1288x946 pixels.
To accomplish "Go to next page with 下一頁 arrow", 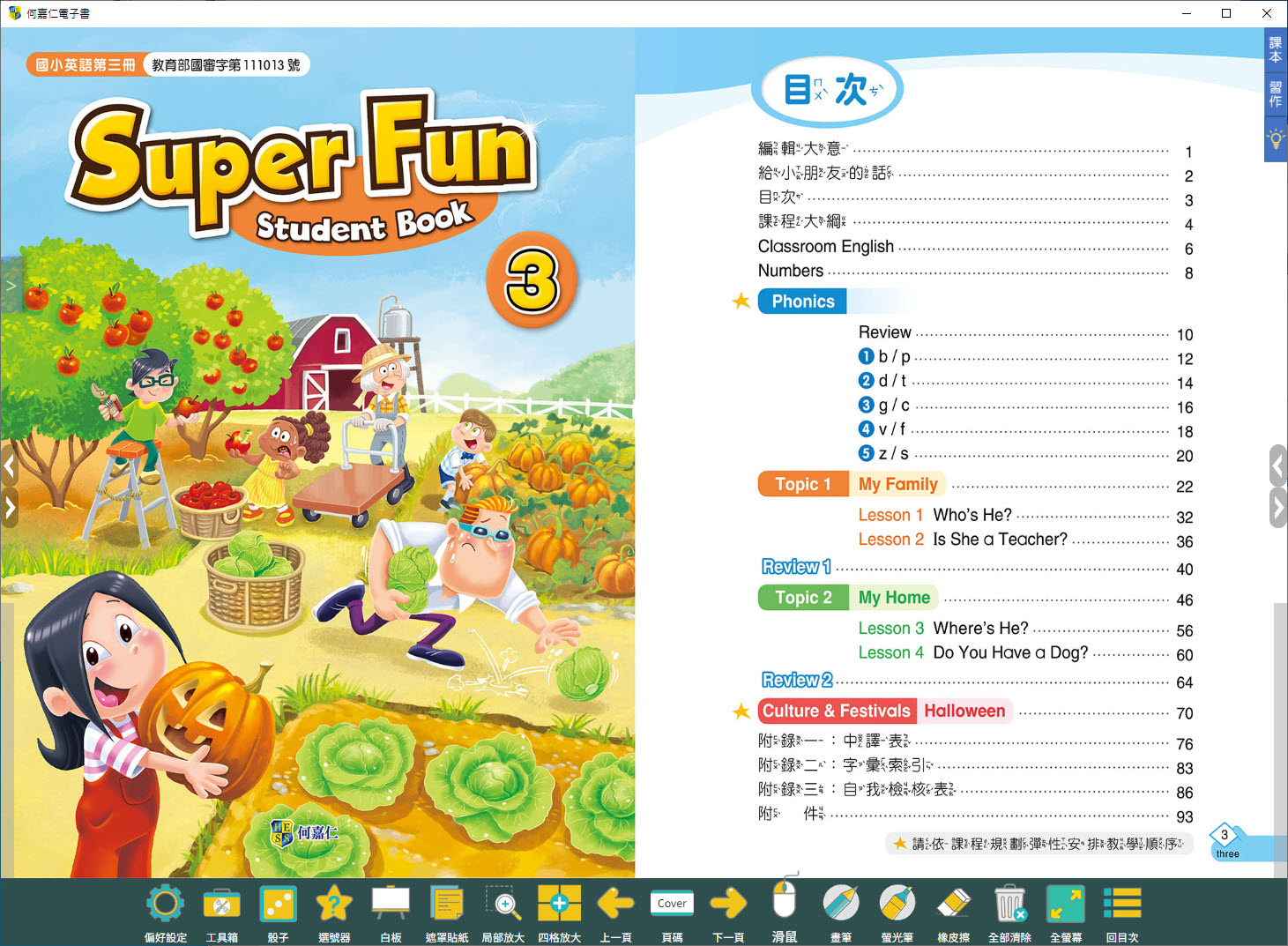I will [x=728, y=904].
